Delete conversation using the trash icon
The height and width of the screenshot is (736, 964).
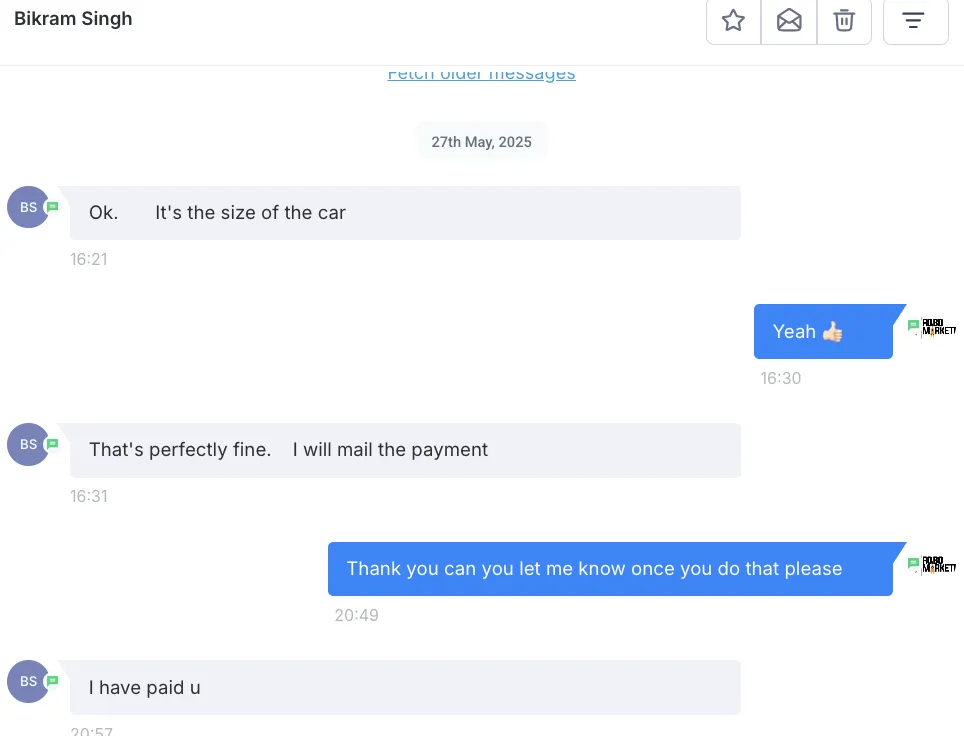point(844,21)
